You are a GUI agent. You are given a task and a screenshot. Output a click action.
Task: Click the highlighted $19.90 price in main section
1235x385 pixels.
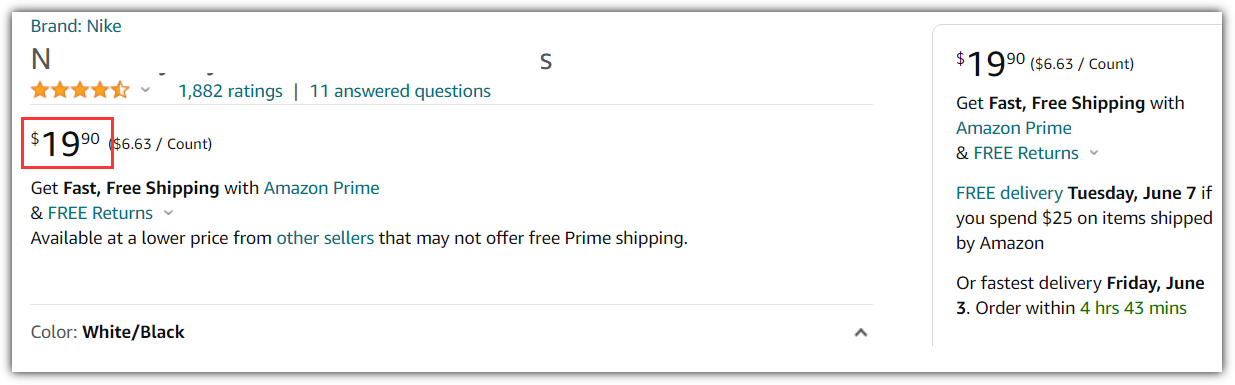pos(67,143)
